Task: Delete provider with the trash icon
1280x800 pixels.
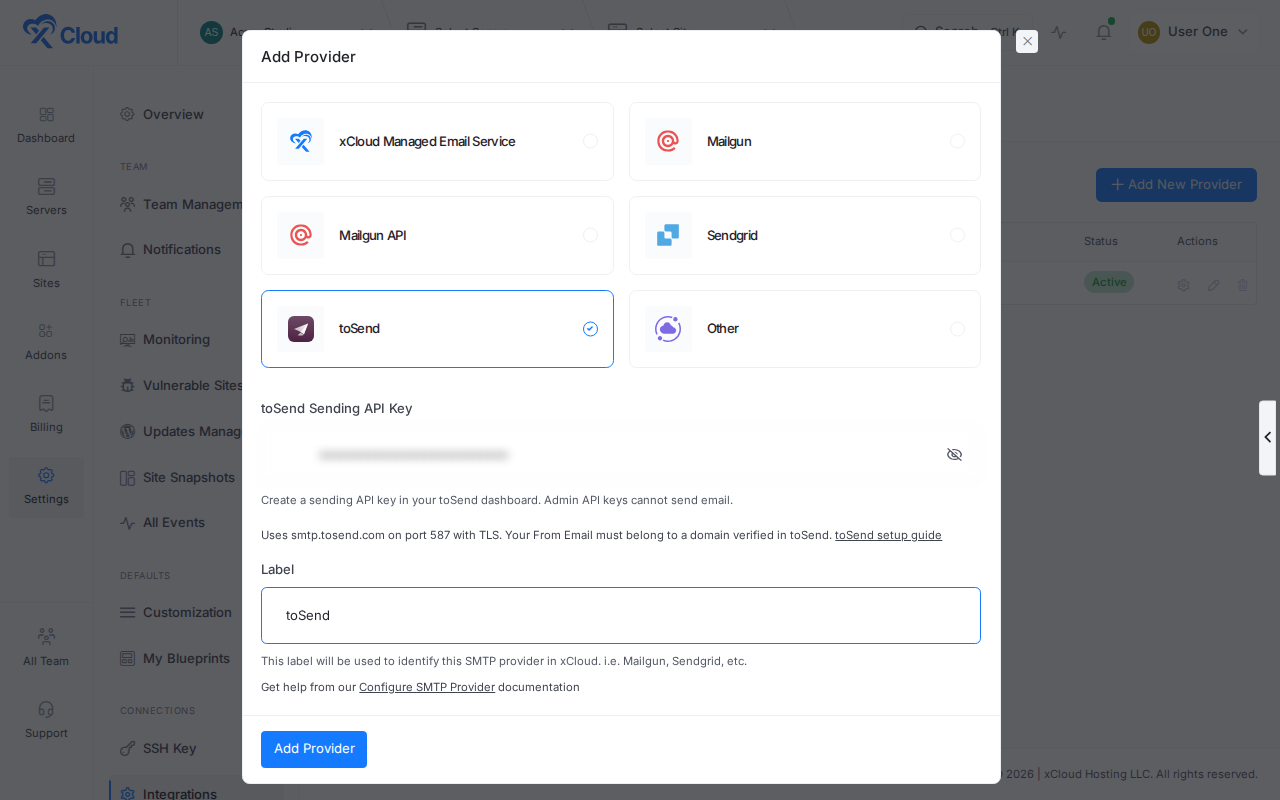Action: point(1243,285)
